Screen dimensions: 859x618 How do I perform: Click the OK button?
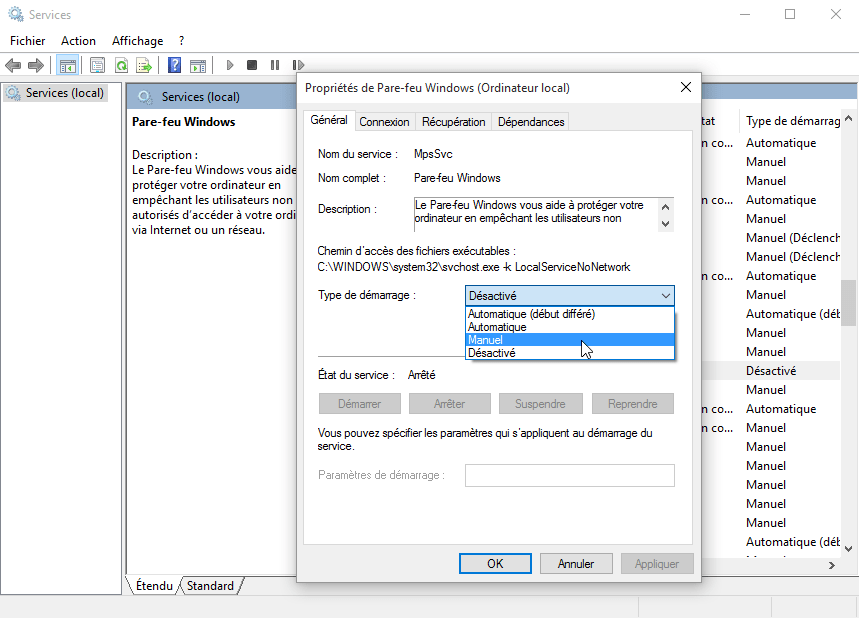(495, 564)
